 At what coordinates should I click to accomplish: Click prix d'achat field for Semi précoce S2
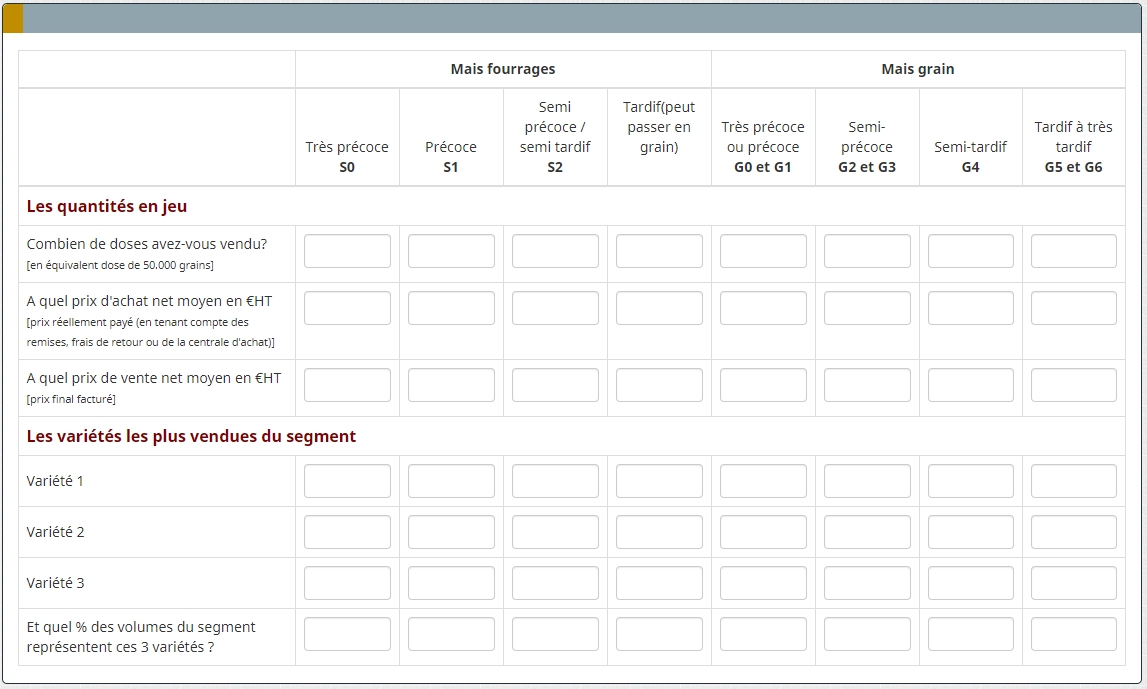coord(555,308)
